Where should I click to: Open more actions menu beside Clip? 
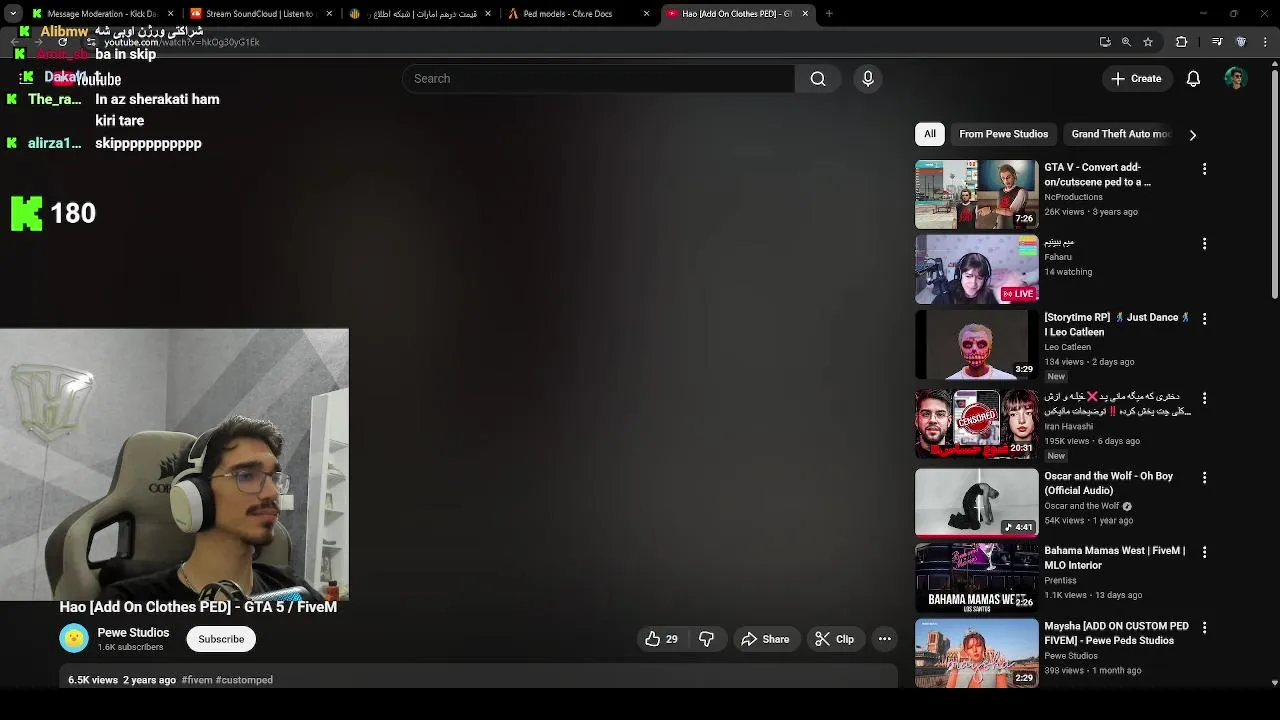click(885, 639)
